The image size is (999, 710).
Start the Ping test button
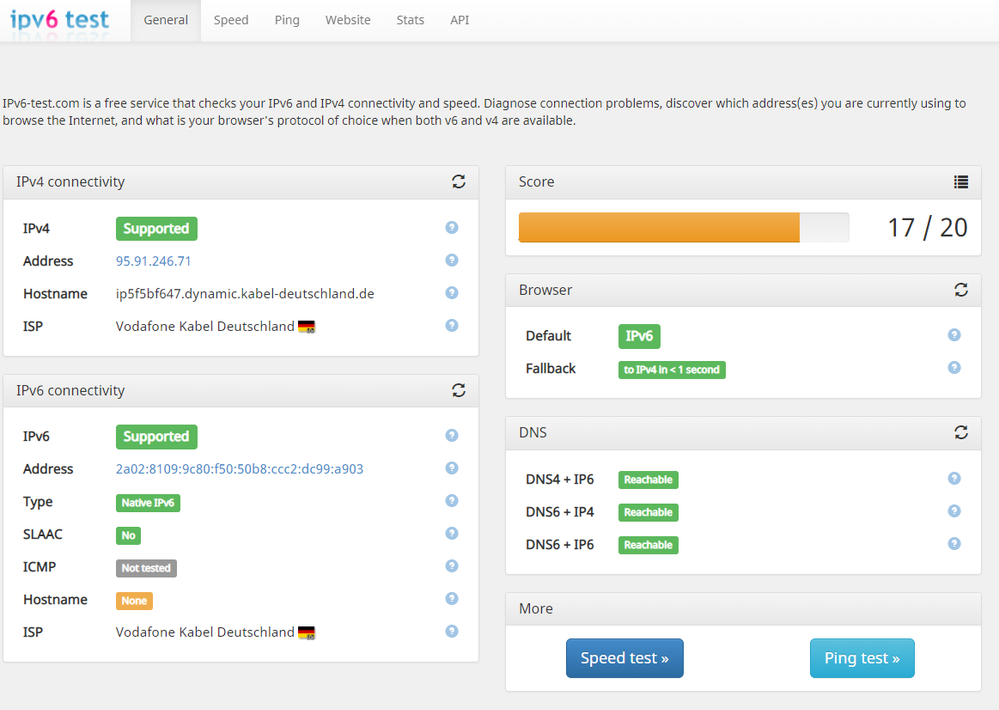point(862,658)
